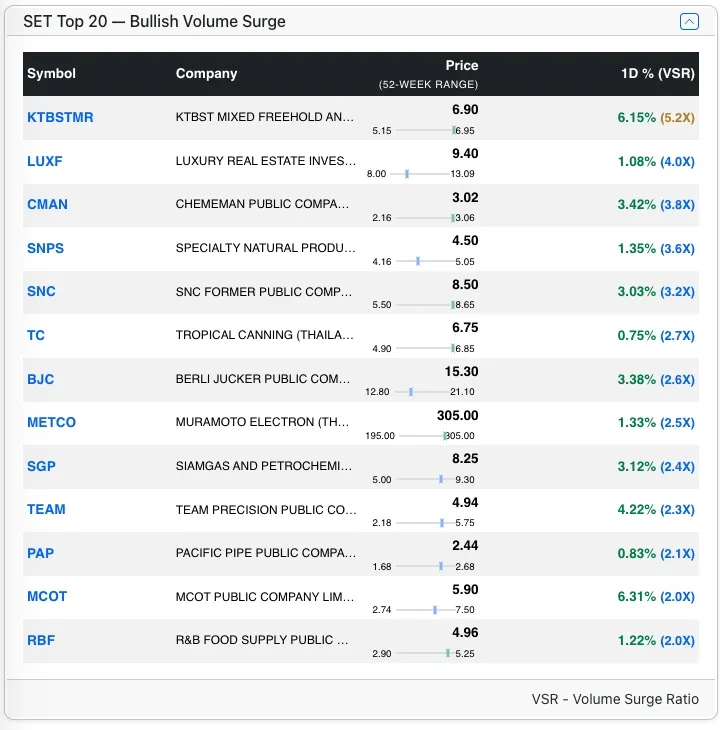The height and width of the screenshot is (730, 726).
Task: Click LUXF 52-week range bar
Action: [420, 174]
